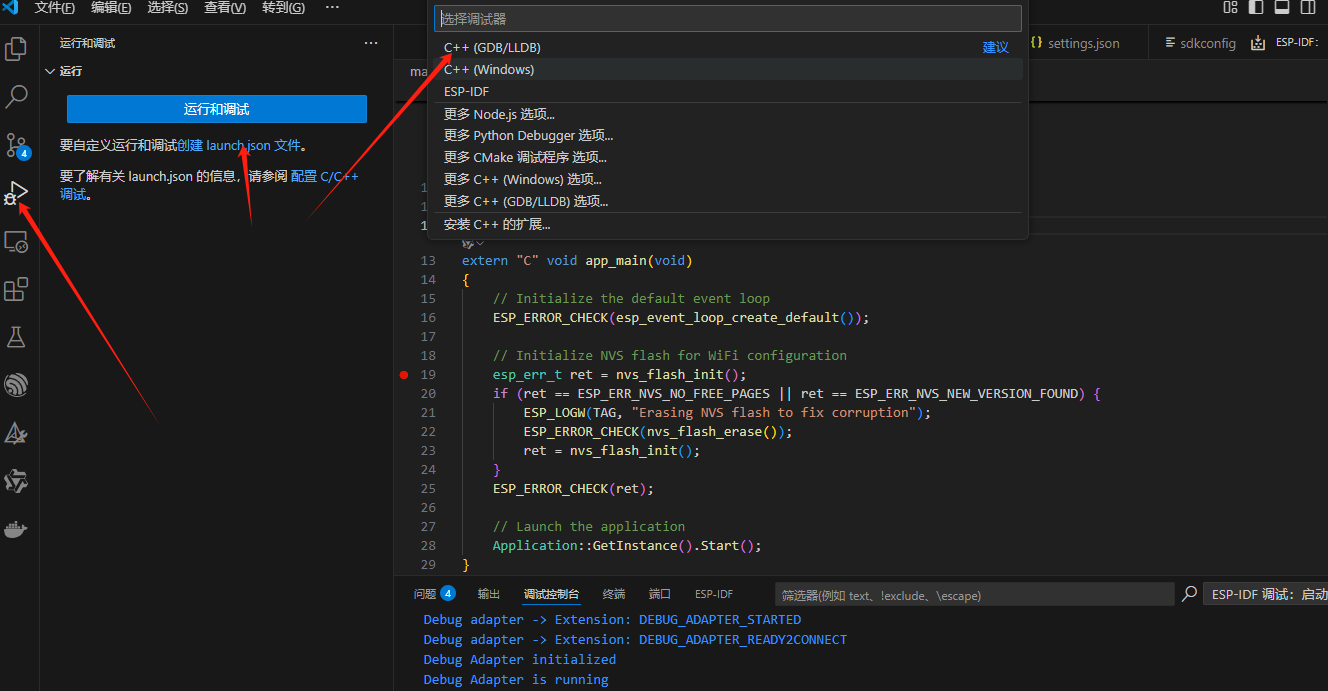Screen dimensions: 1328x691
Task: Choose C++ (Windows) debugger option
Action: (x=728, y=69)
